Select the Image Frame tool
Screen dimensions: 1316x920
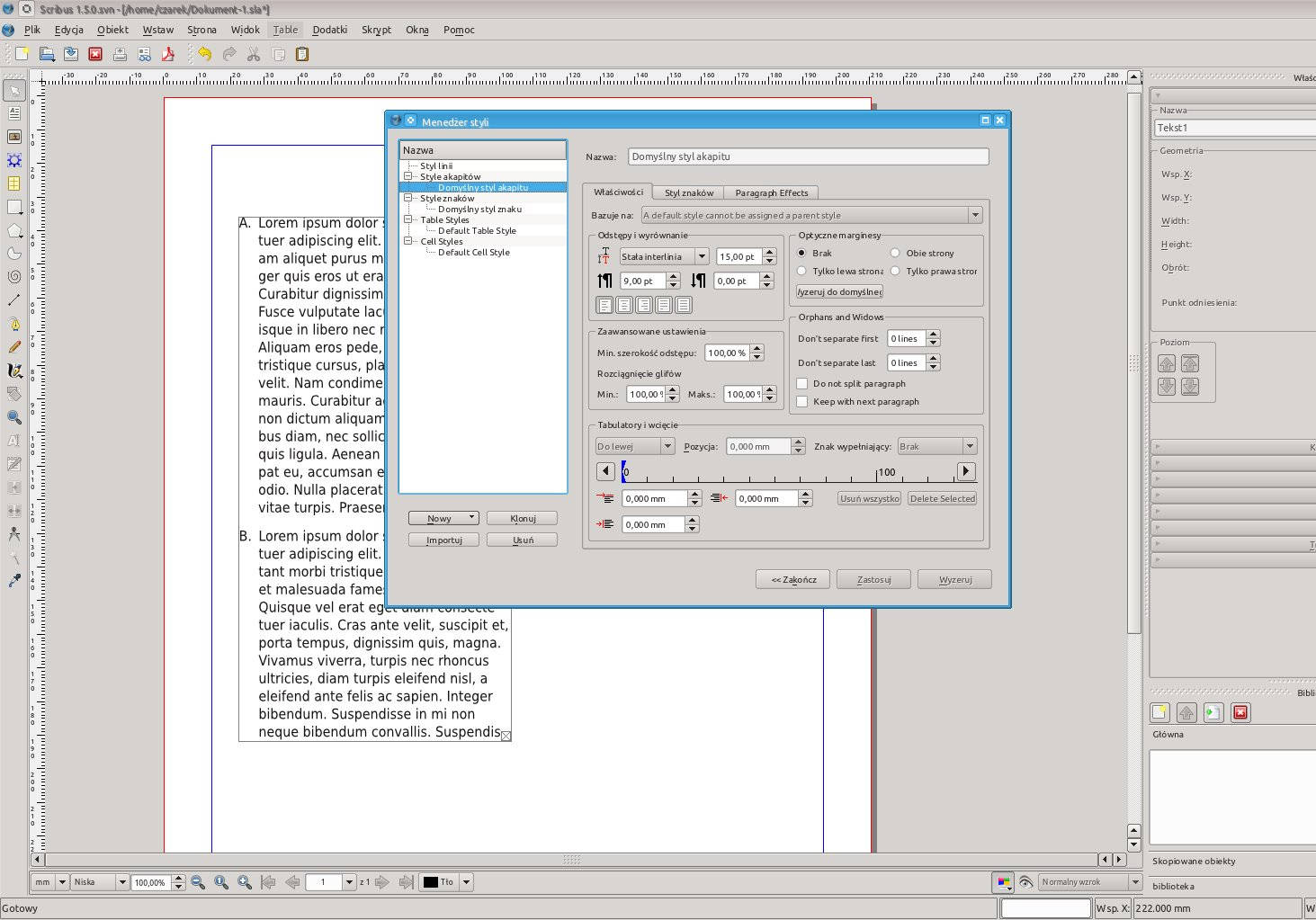[14, 137]
